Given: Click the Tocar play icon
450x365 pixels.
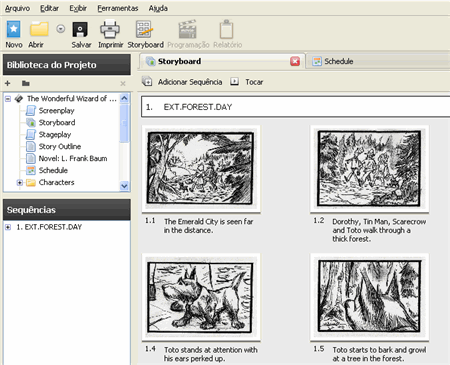Looking at the screenshot, I should 234,82.
